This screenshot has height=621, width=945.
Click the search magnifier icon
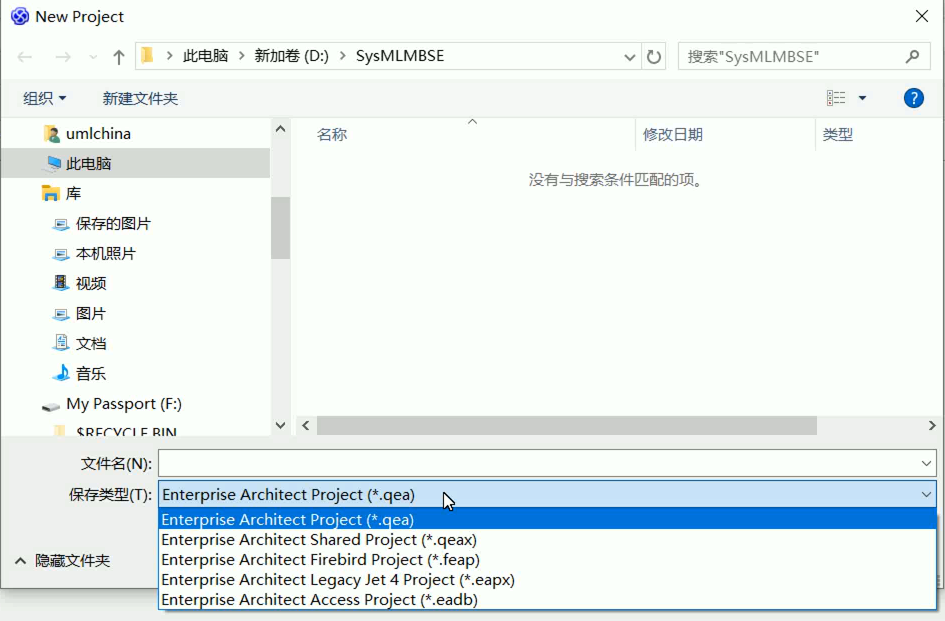[x=912, y=57]
